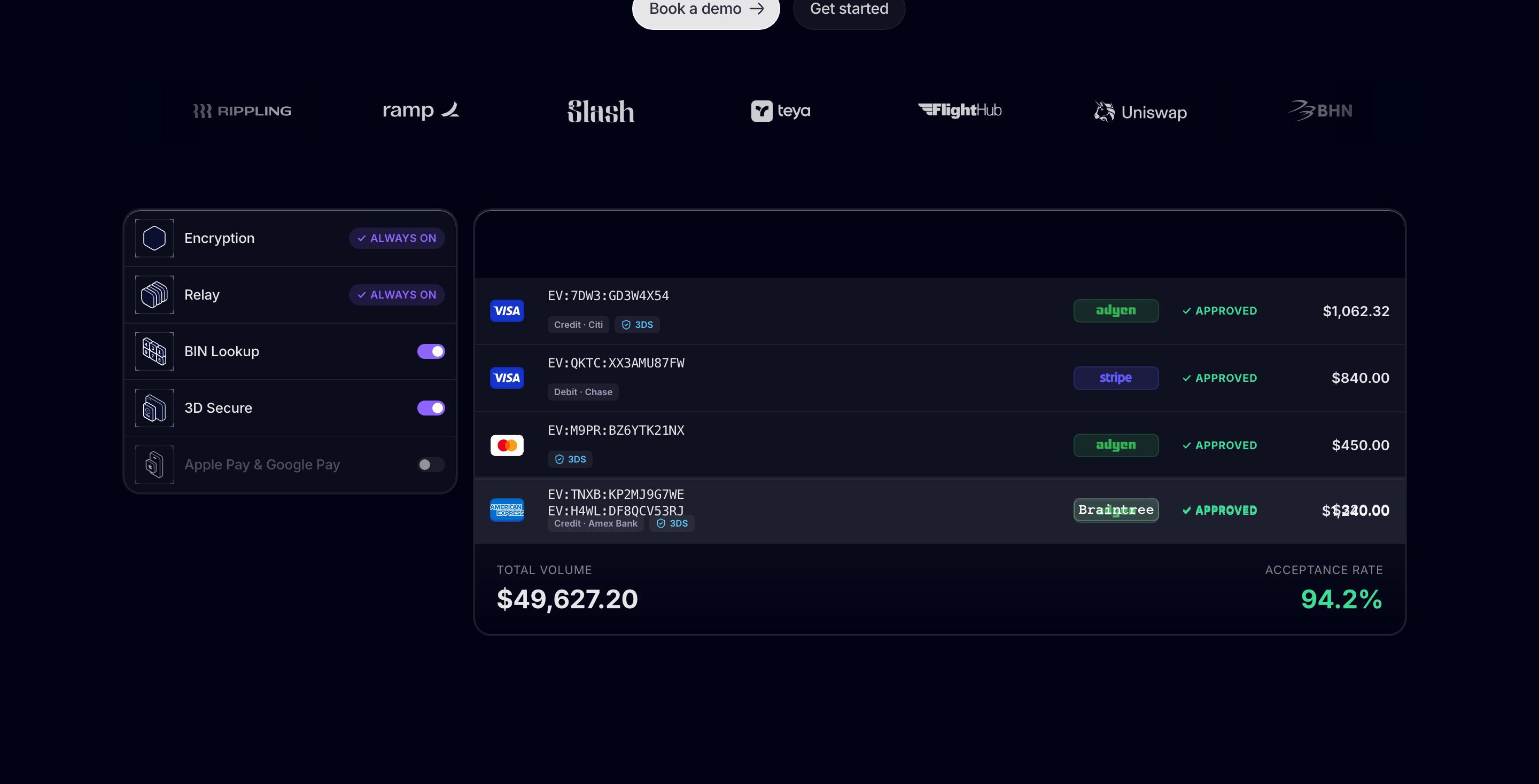The height and width of the screenshot is (784, 1539).
Task: Click the American Express card logo
Action: click(507, 510)
